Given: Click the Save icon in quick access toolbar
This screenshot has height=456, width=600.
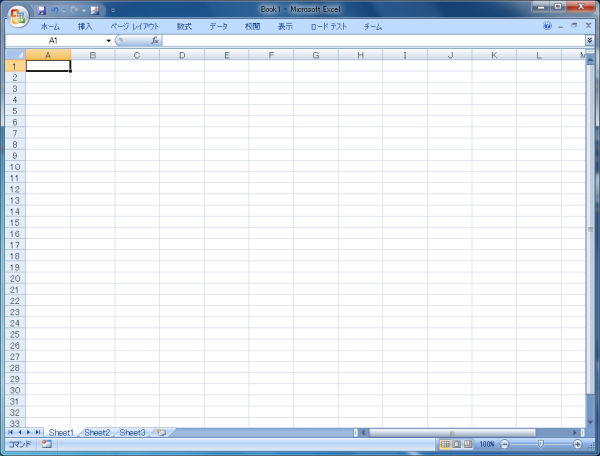Looking at the screenshot, I should point(41,10).
